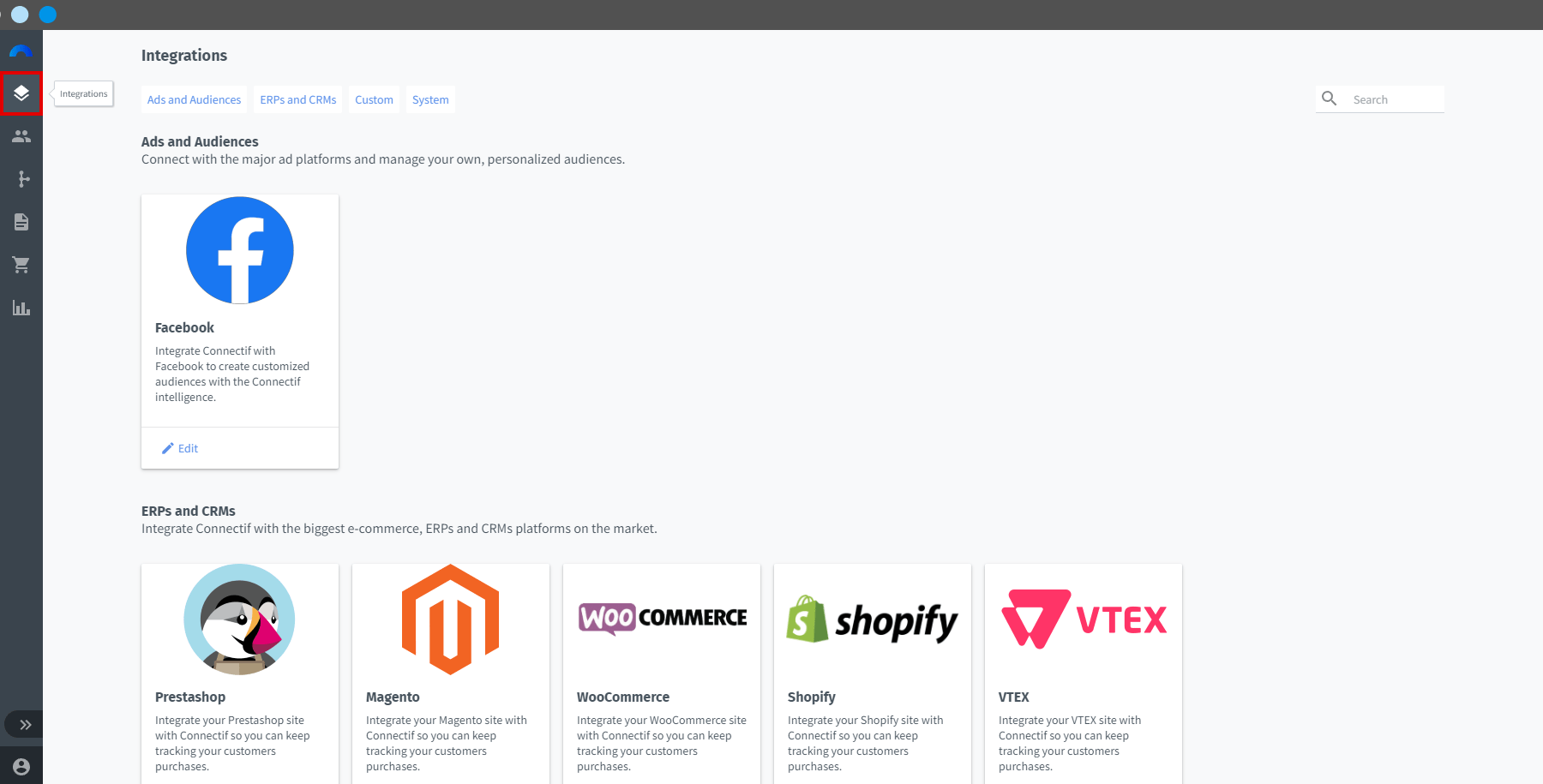The image size is (1543, 784).
Task: Select the ERPs and CRMs tab
Action: [298, 99]
